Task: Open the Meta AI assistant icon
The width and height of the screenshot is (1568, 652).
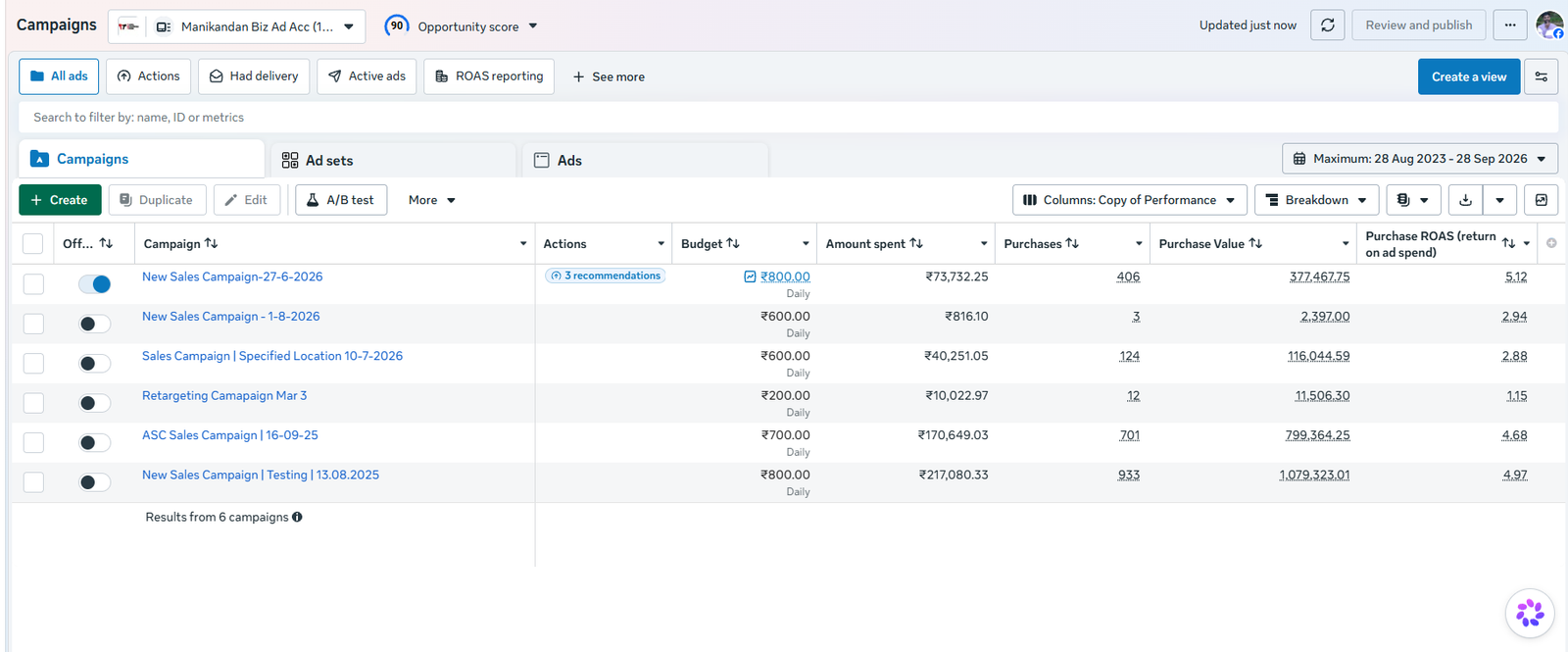Action: click(x=1530, y=614)
